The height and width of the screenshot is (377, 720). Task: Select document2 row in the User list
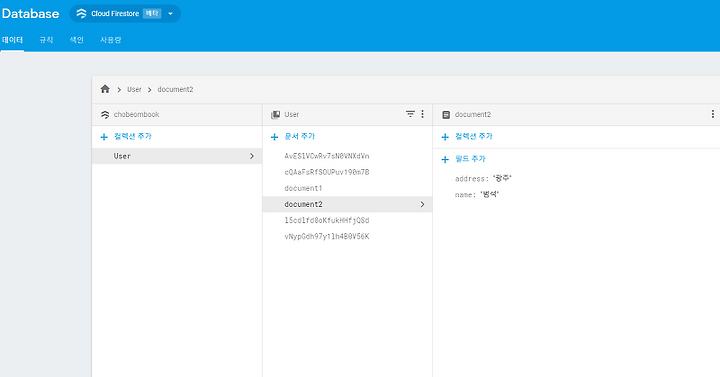[347, 204]
